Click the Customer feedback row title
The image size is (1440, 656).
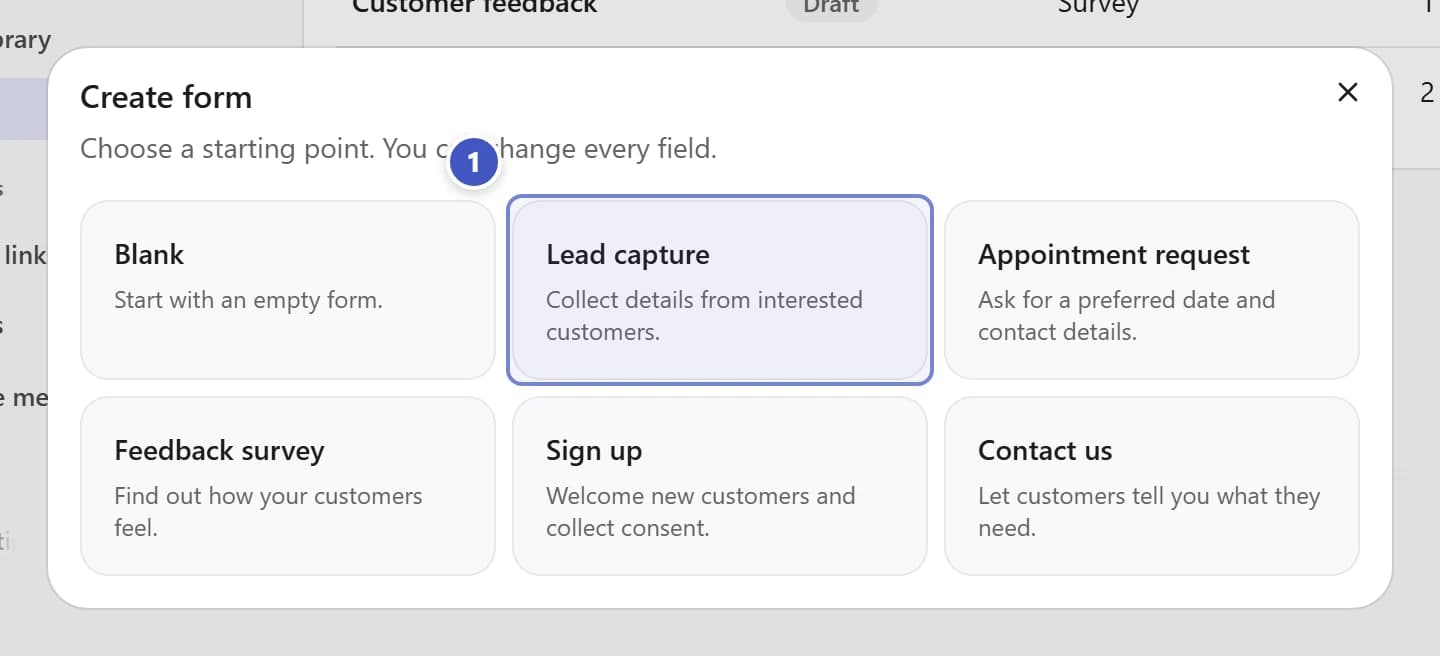pyautogui.click(x=474, y=6)
